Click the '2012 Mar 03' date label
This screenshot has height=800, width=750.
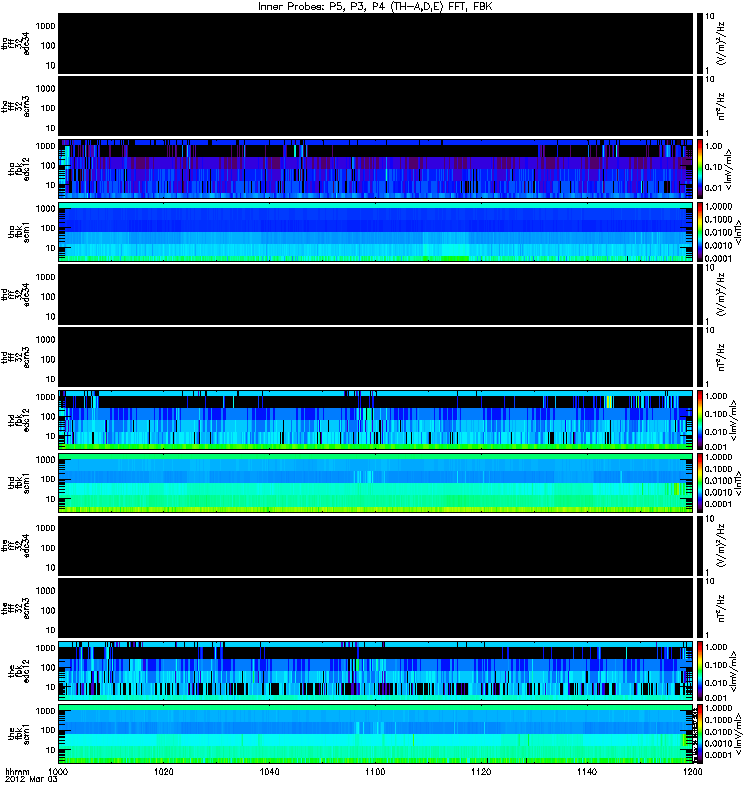(x=31, y=779)
